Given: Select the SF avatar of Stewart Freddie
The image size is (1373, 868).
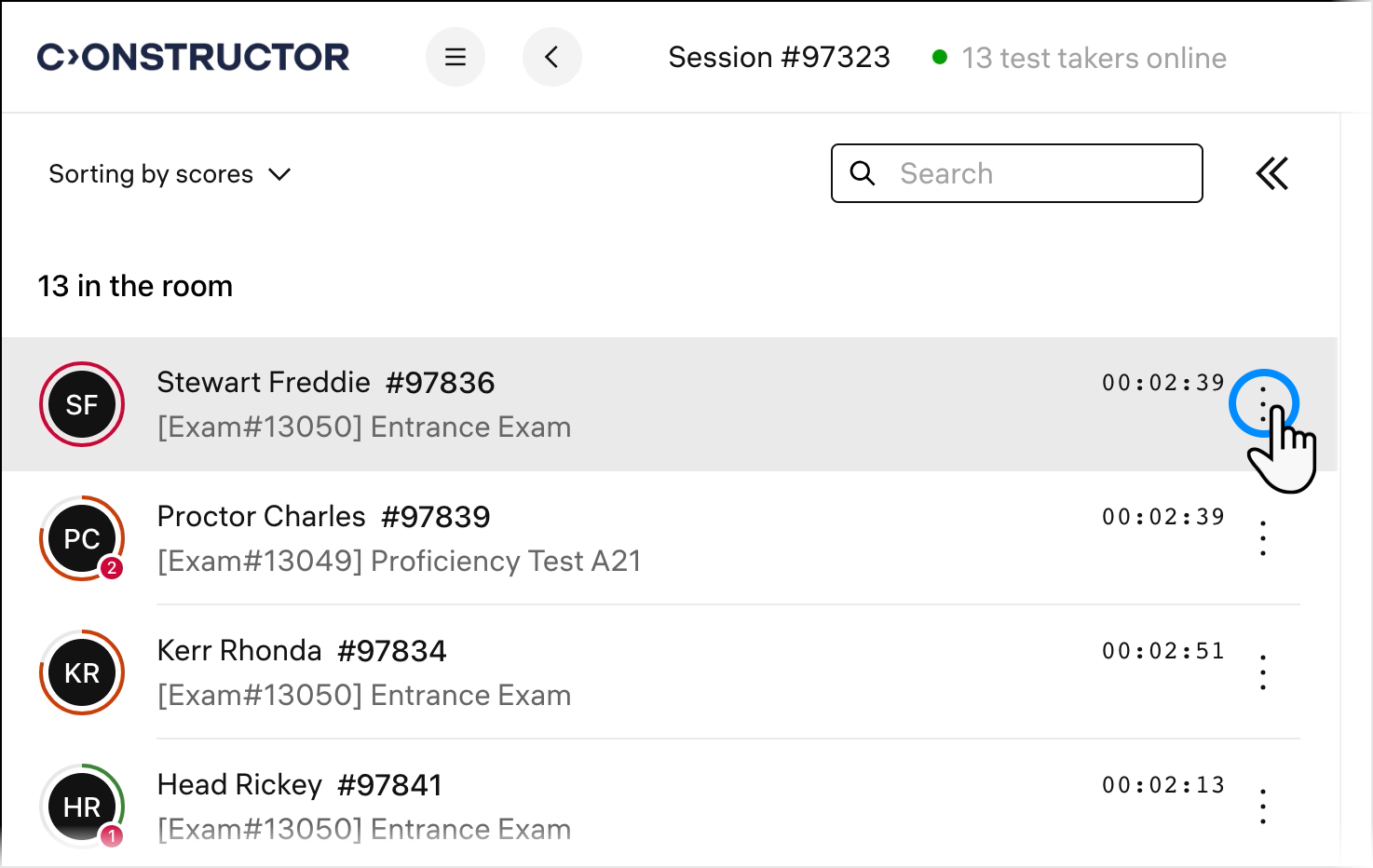Looking at the screenshot, I should [x=82, y=404].
